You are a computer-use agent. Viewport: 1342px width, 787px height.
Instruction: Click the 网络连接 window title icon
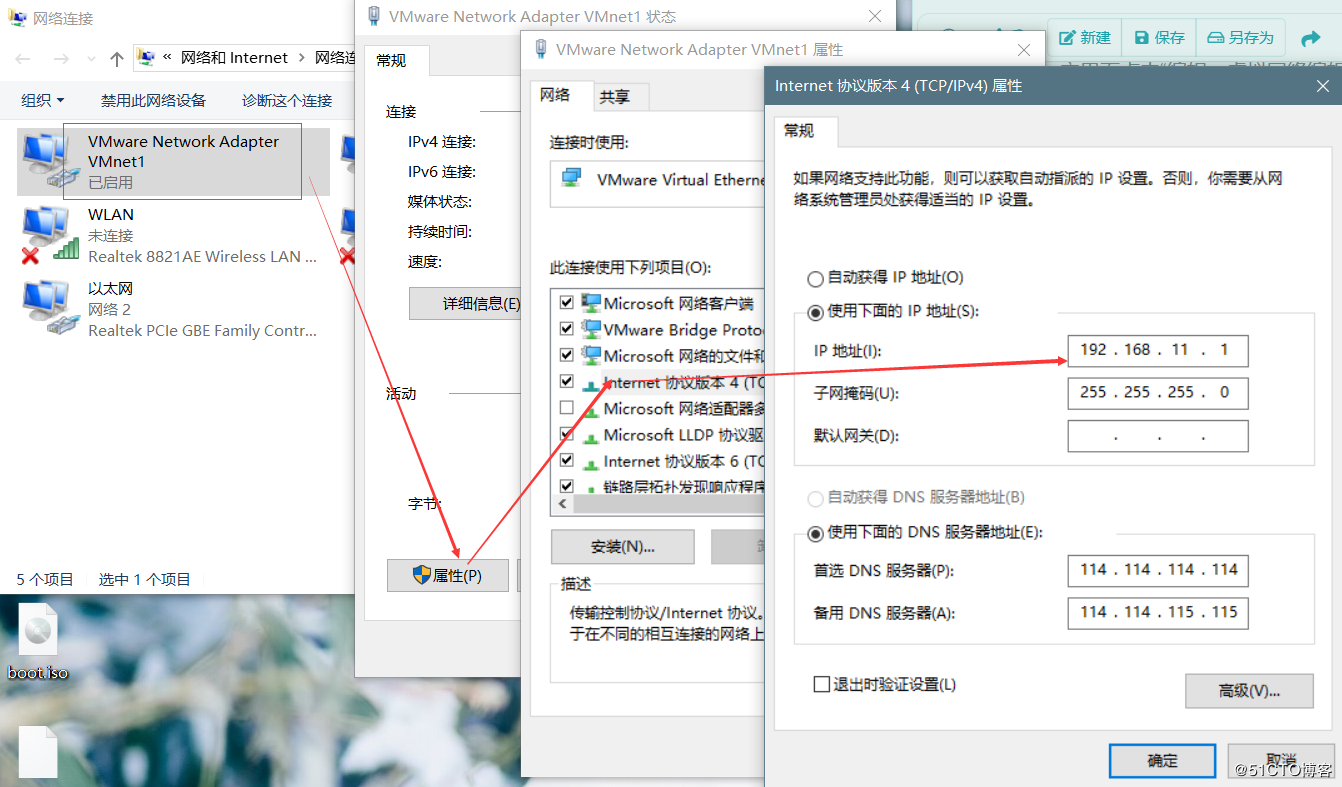(x=18, y=17)
